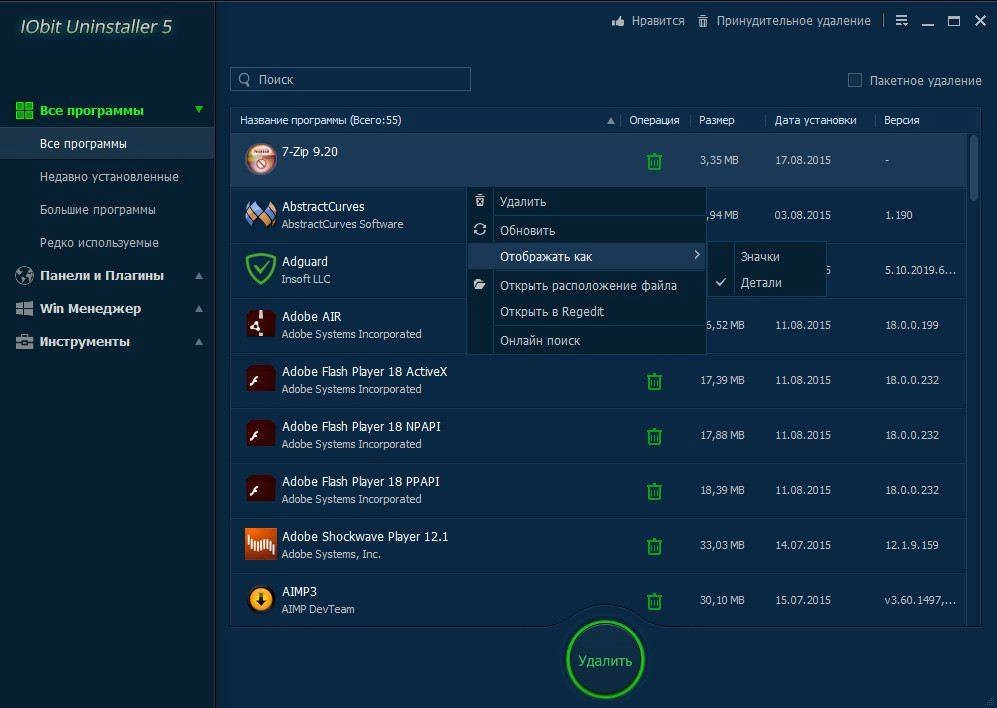This screenshot has height=708, width=997.
Task: Click the sort arrow in the name column
Action: point(610,121)
